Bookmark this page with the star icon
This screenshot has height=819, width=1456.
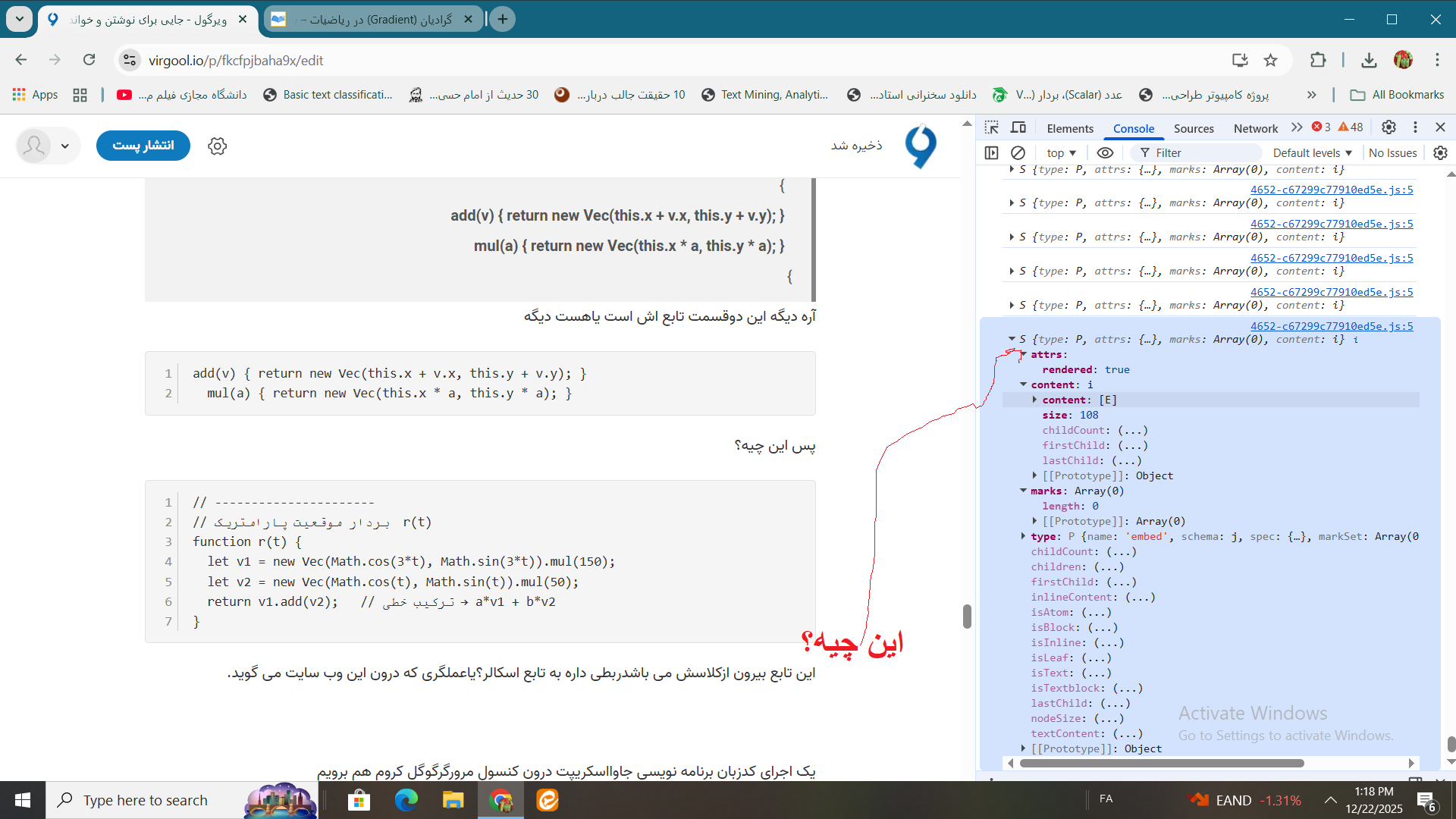click(1271, 60)
